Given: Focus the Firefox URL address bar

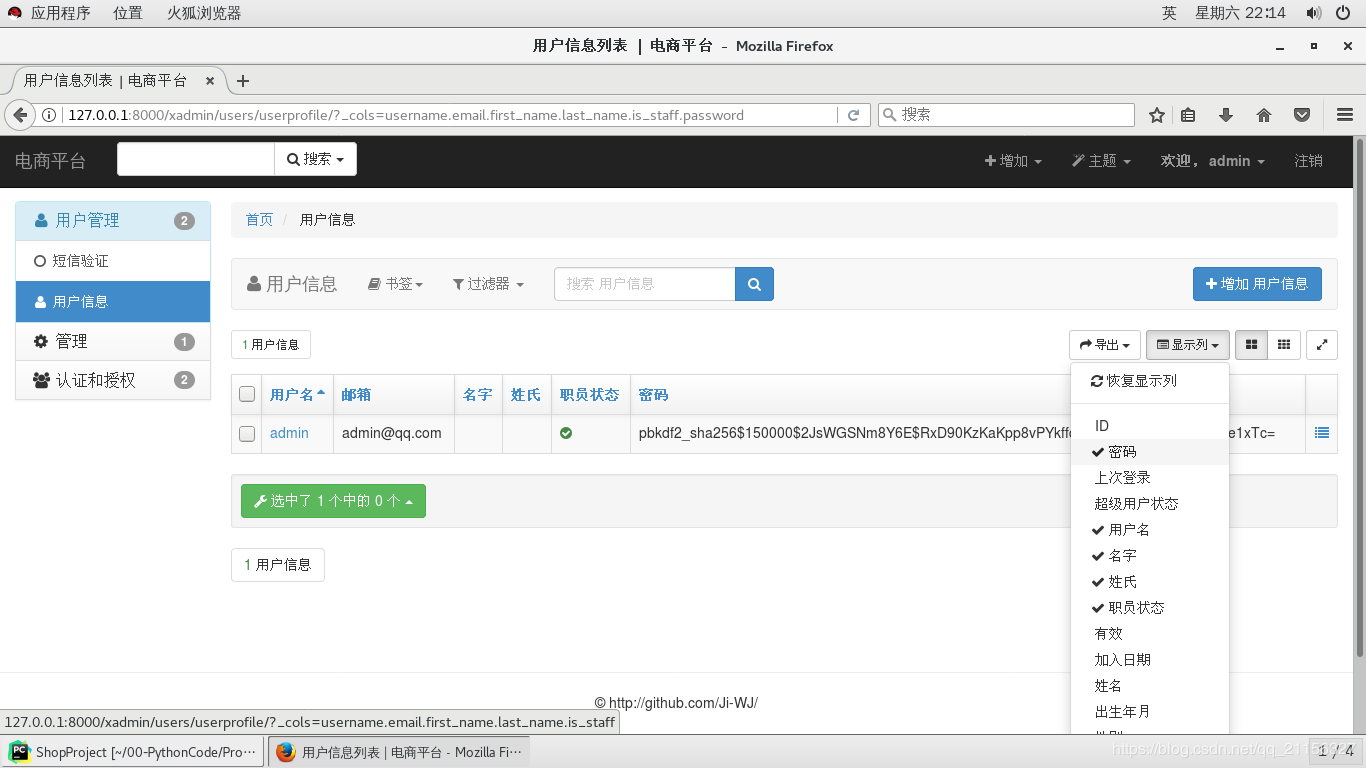Looking at the screenshot, I should pos(450,115).
